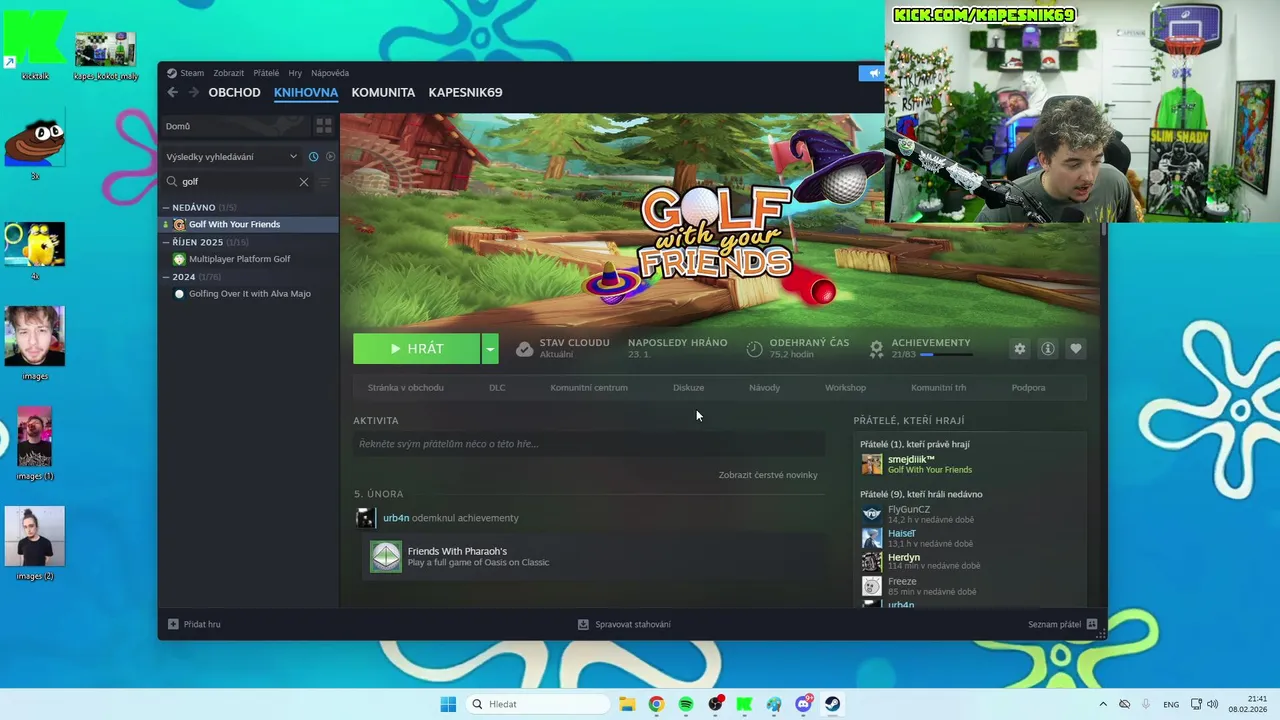The width and height of the screenshot is (1280, 720).
Task: Select the KNIHOVNA tab
Action: coord(306,92)
